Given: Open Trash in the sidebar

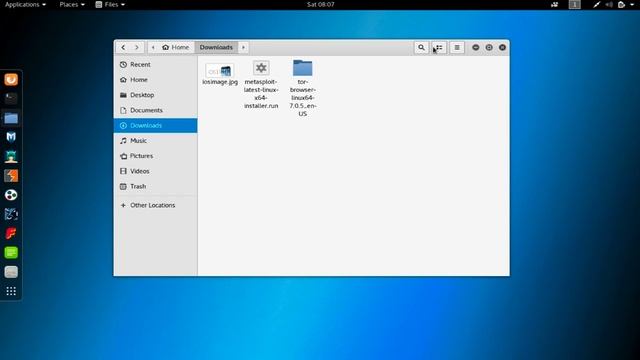Looking at the screenshot, I should coord(156,186).
